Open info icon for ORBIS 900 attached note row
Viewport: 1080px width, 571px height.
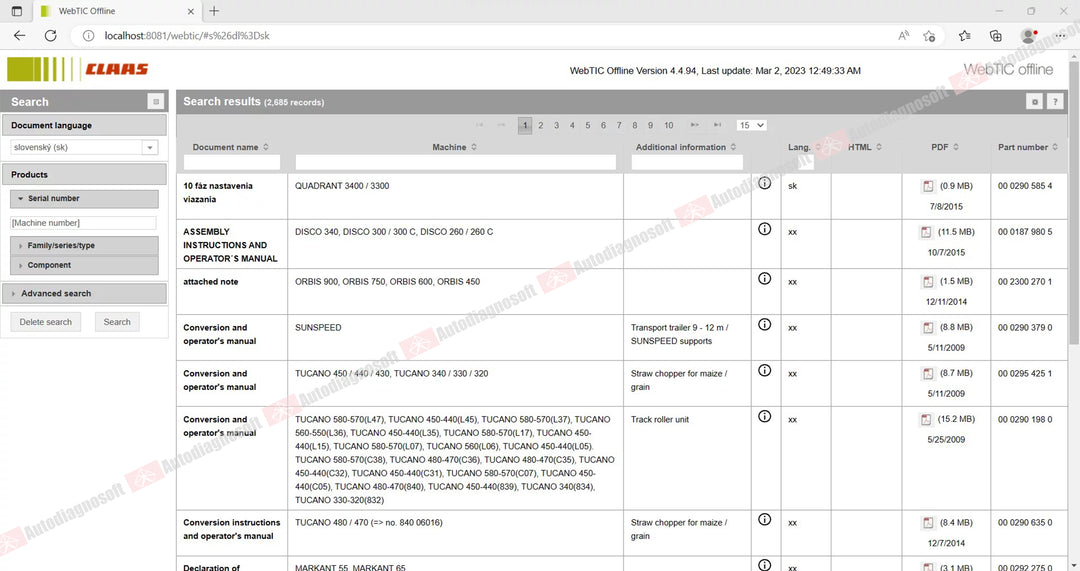[765, 279]
